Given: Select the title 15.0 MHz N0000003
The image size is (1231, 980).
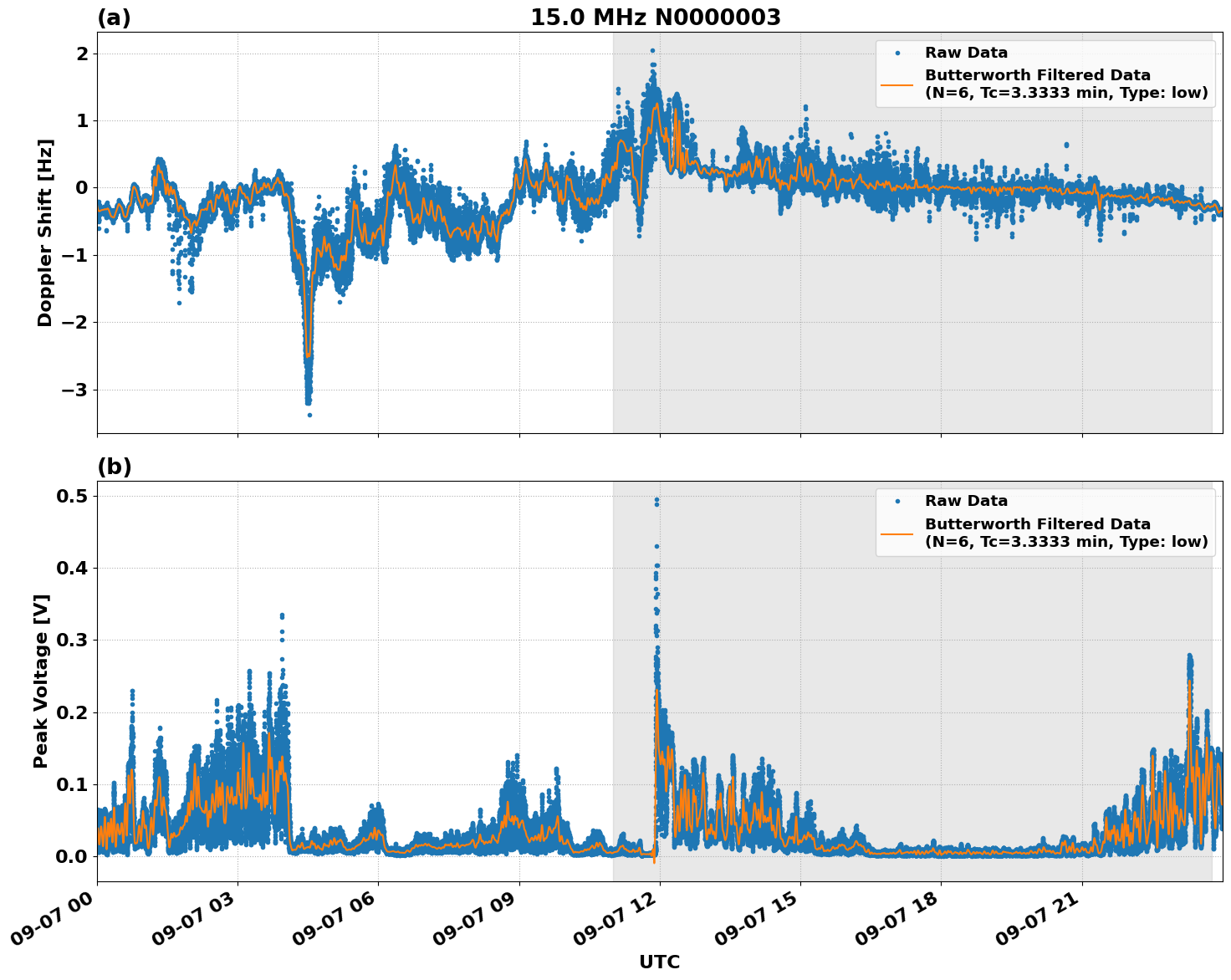Looking at the screenshot, I should (657, 18).
